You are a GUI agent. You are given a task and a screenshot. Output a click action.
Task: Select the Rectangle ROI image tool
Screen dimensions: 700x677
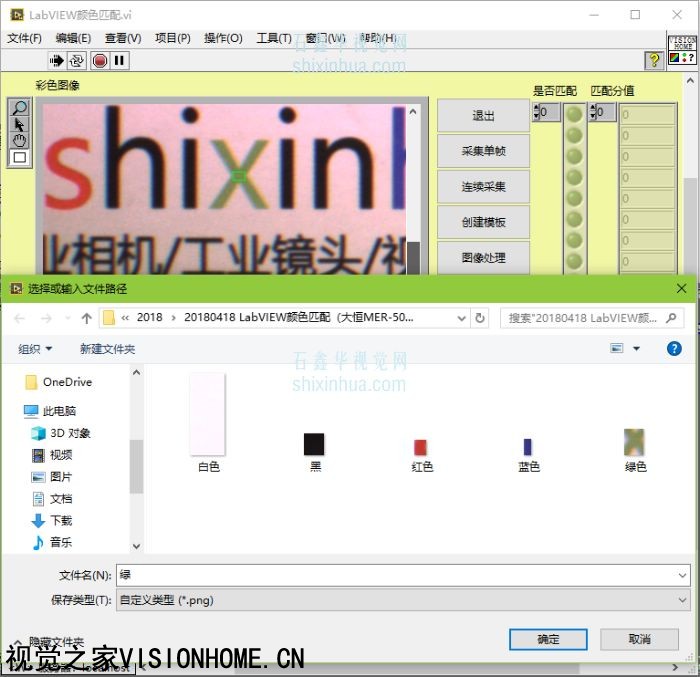tap(19, 158)
